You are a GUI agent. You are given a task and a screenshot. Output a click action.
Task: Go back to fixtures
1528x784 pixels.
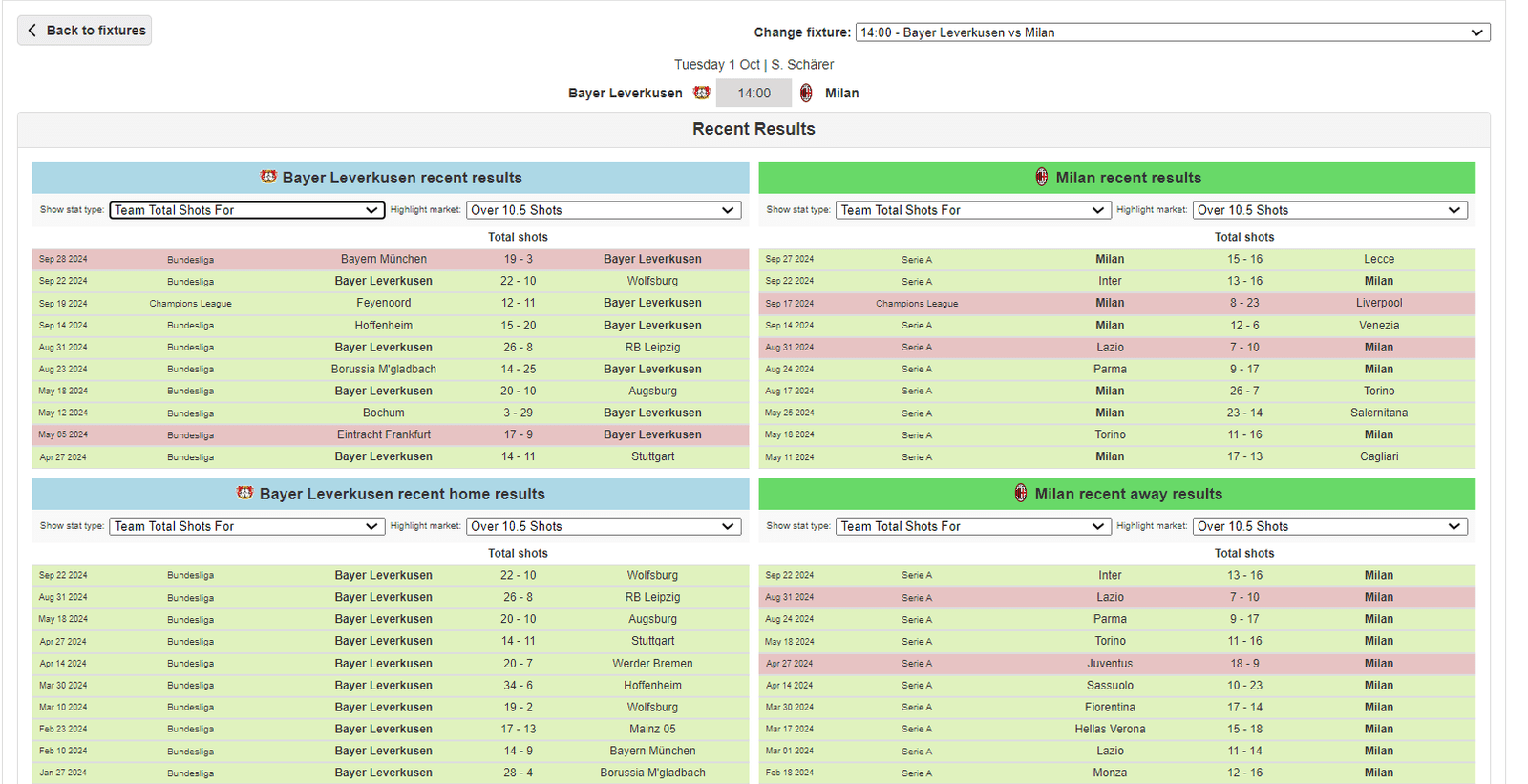click(x=84, y=31)
